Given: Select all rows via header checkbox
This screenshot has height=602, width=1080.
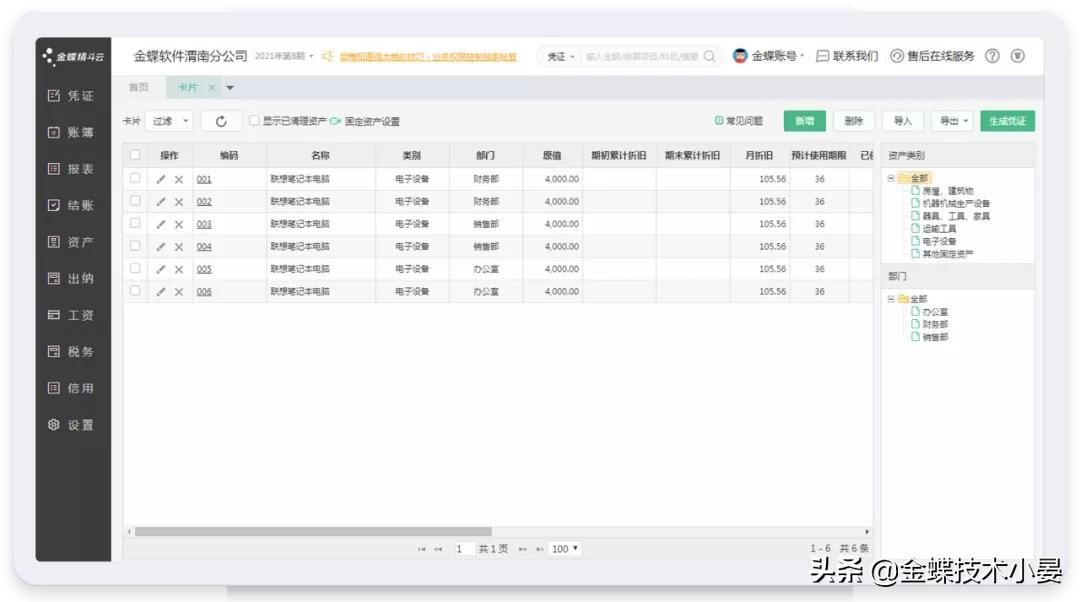Looking at the screenshot, I should click(x=136, y=156).
